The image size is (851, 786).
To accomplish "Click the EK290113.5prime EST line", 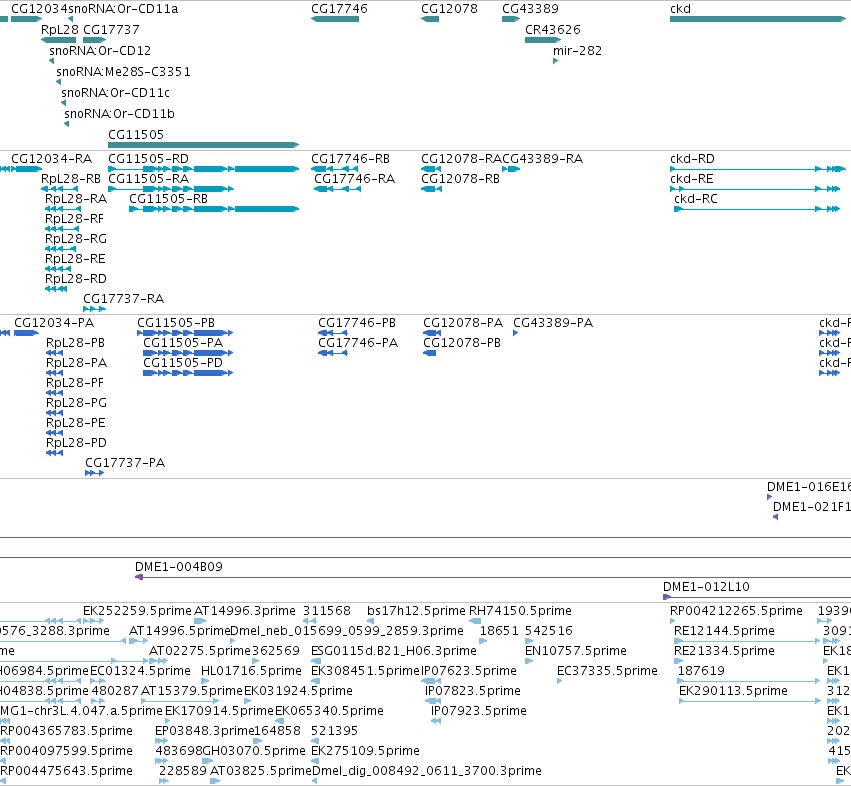I will click(x=750, y=701).
